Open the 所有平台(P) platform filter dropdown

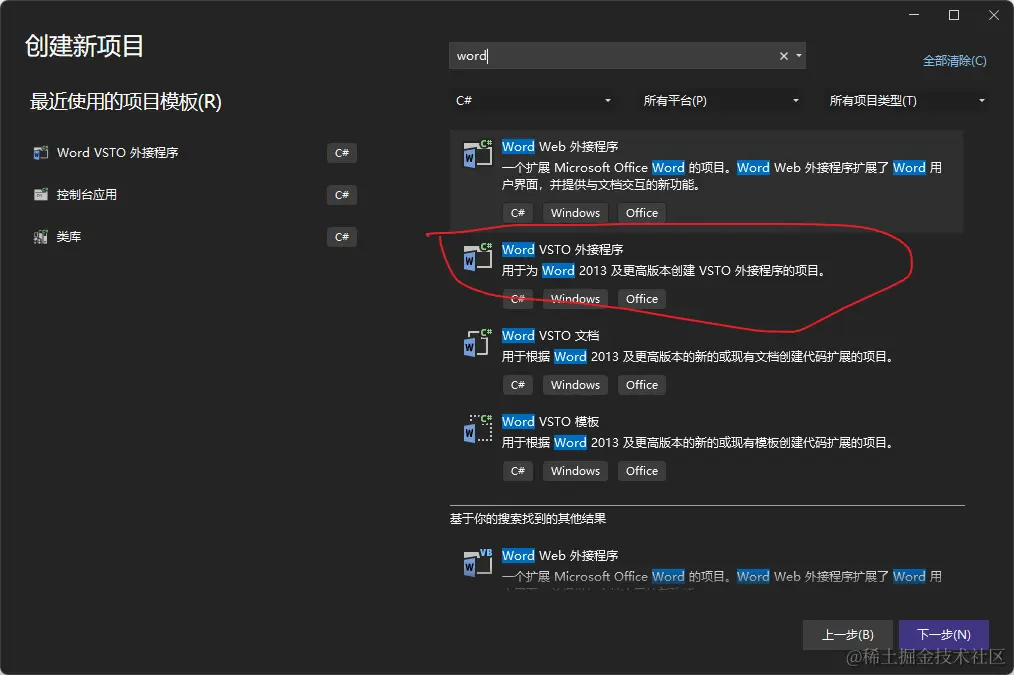[720, 101]
